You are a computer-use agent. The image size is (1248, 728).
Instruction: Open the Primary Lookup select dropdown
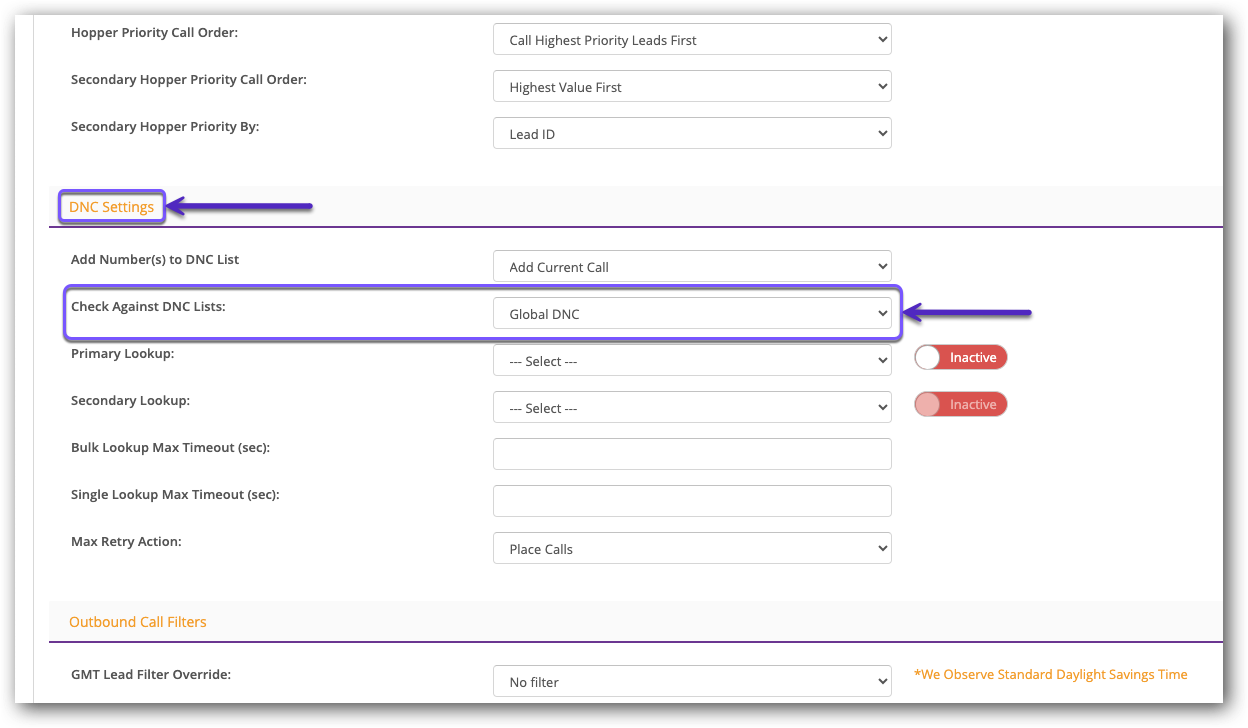[691, 361]
